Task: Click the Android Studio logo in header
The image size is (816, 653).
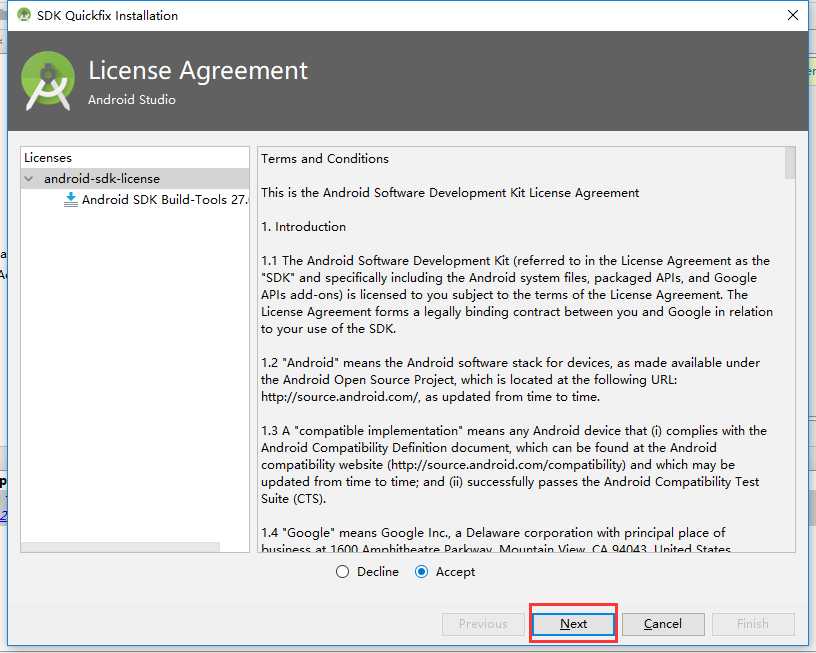Action: [x=48, y=81]
